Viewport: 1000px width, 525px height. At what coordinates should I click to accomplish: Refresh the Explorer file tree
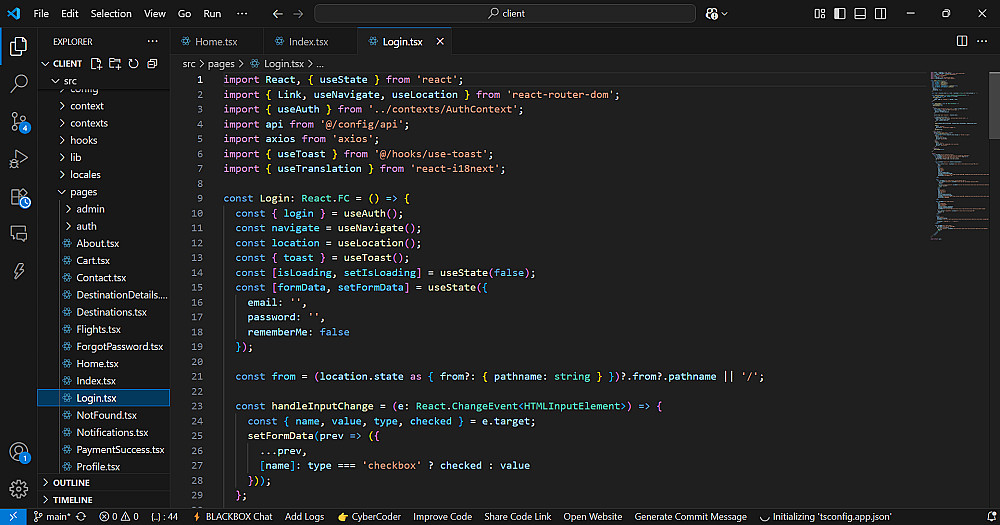[x=133, y=63]
